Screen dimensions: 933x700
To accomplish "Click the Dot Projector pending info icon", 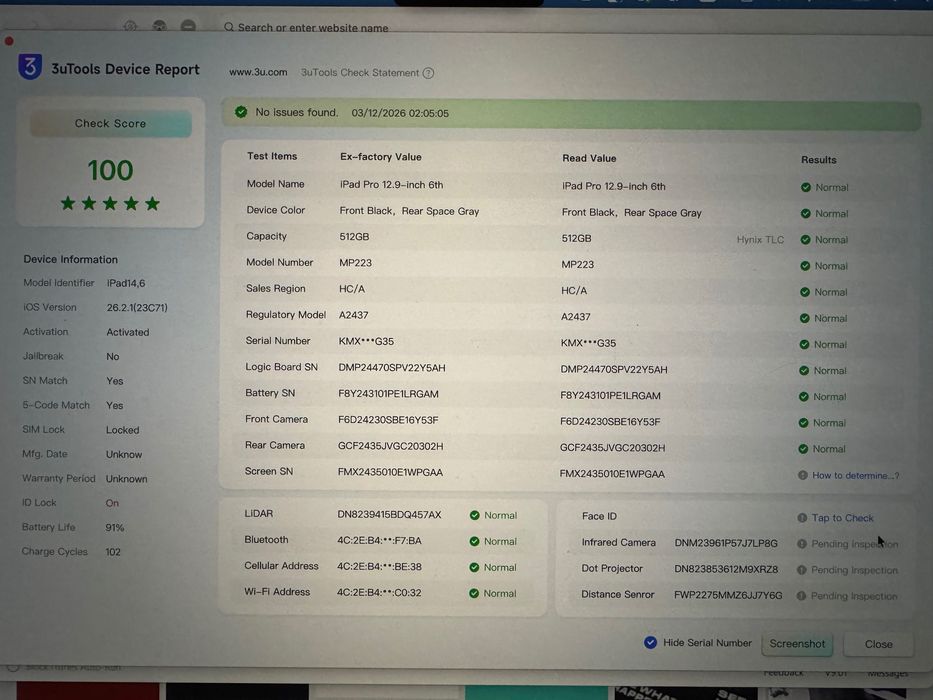I will point(801,570).
